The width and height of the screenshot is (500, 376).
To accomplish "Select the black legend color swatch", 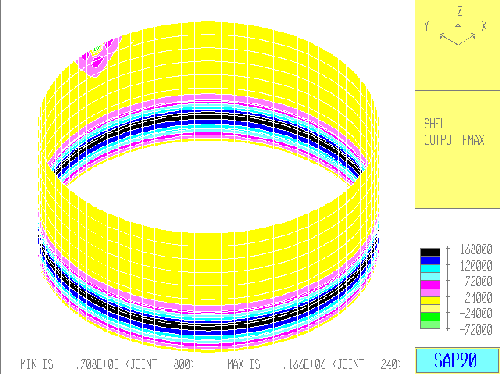I will point(430,252).
